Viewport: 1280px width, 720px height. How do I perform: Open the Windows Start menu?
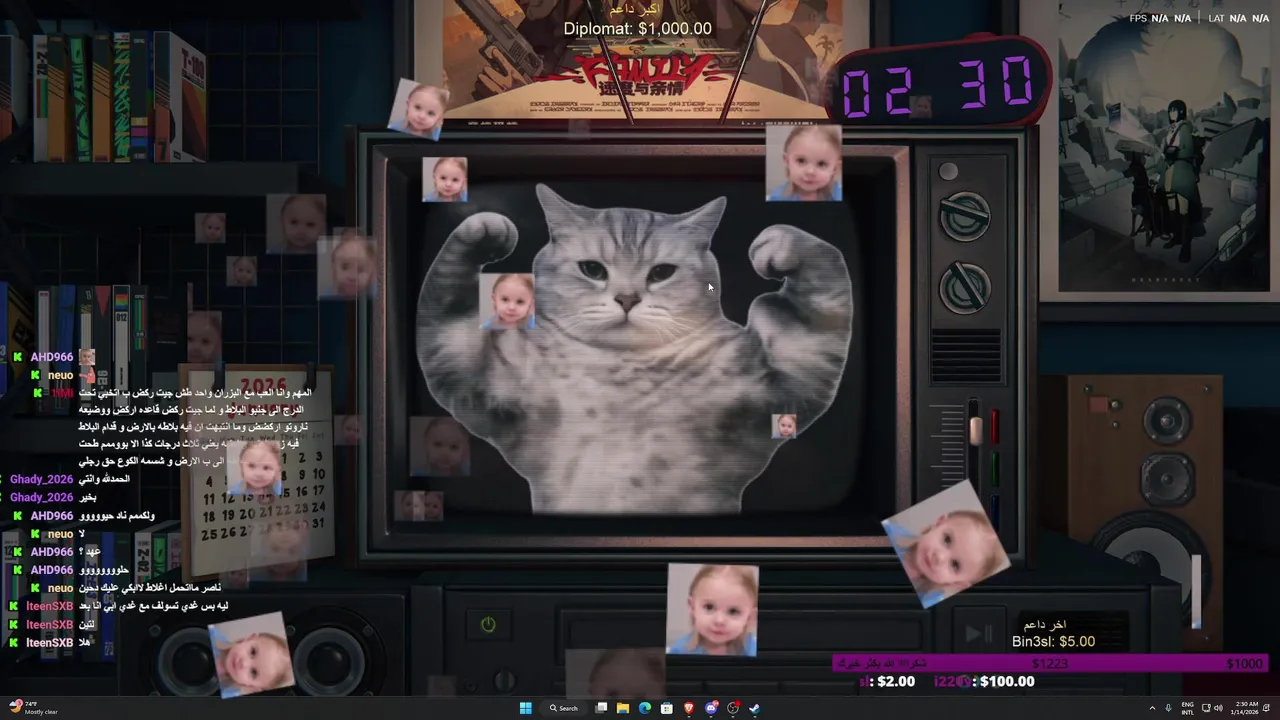[x=526, y=708]
